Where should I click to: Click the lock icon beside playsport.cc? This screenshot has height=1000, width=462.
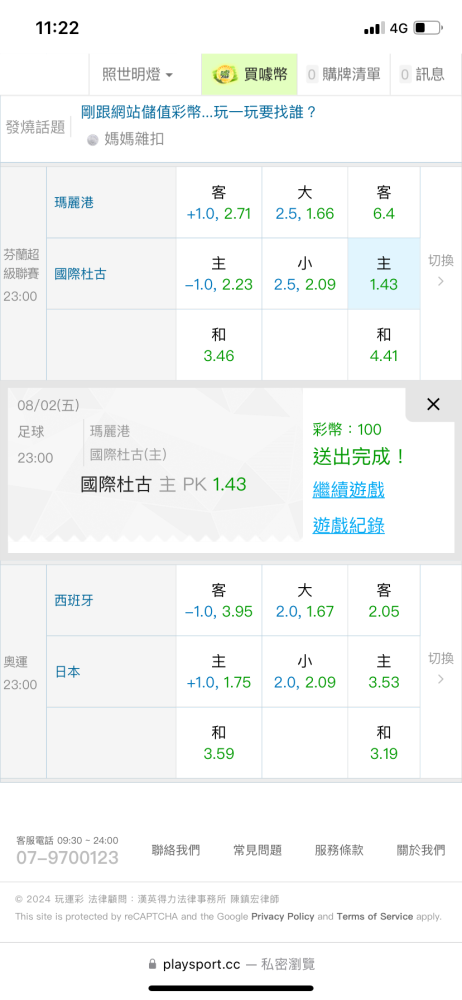click(153, 964)
